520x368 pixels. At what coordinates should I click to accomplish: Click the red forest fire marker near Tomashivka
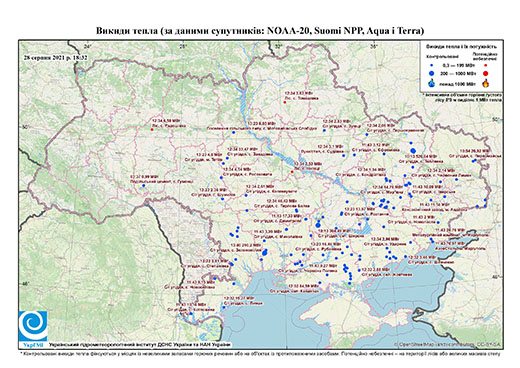pyautogui.click(x=285, y=102)
